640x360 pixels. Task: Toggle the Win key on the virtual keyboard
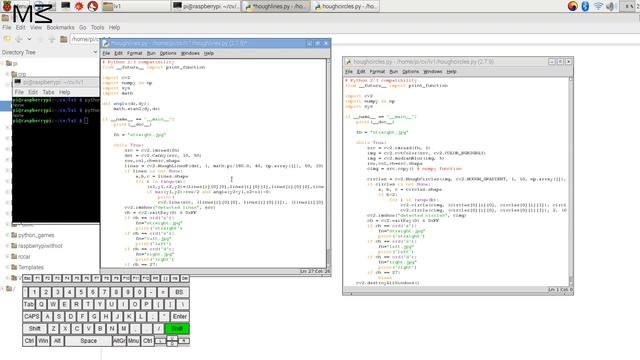tap(43, 341)
